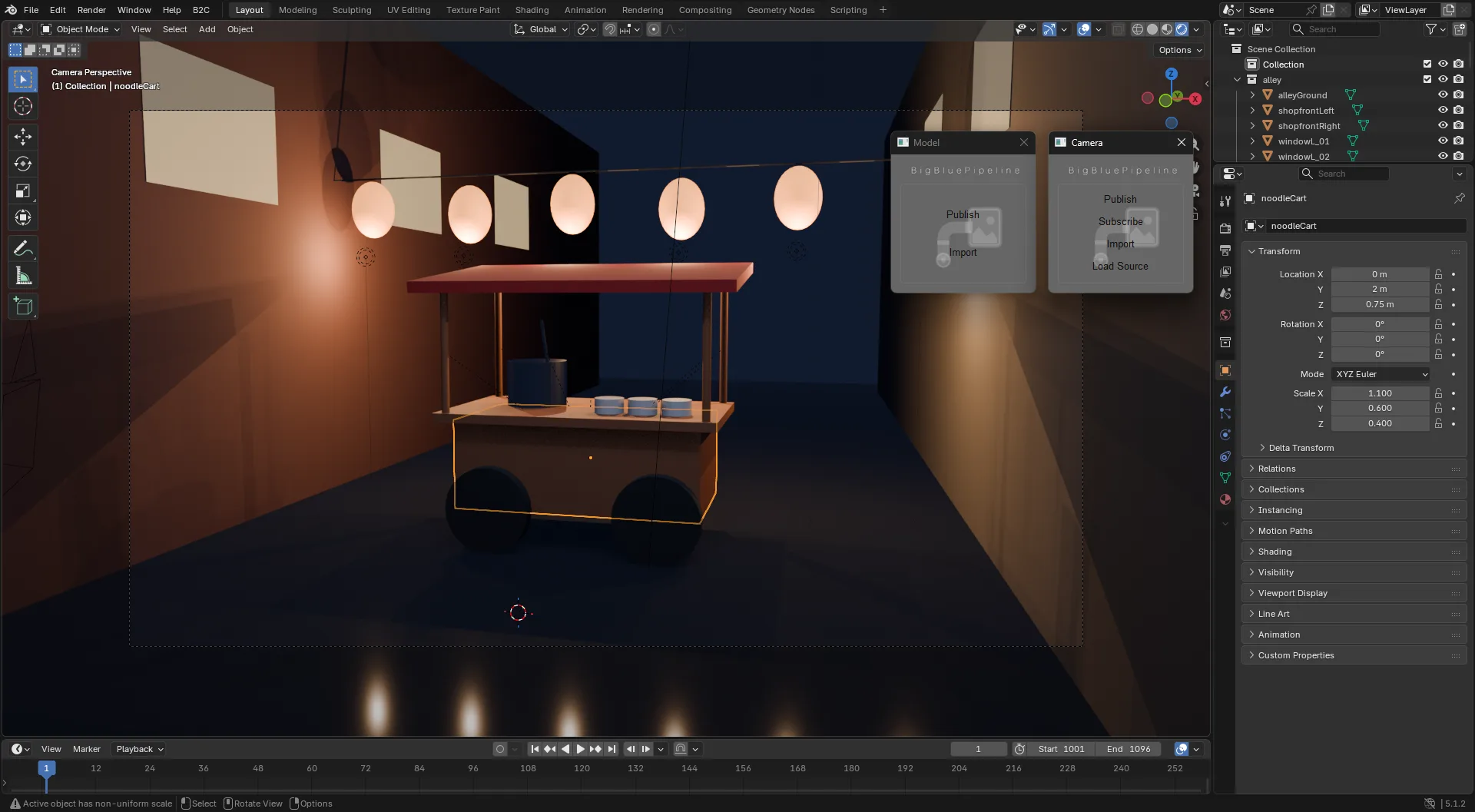Image resolution: width=1475 pixels, height=812 pixels.
Task: Select the Scale tool
Action: [23, 191]
